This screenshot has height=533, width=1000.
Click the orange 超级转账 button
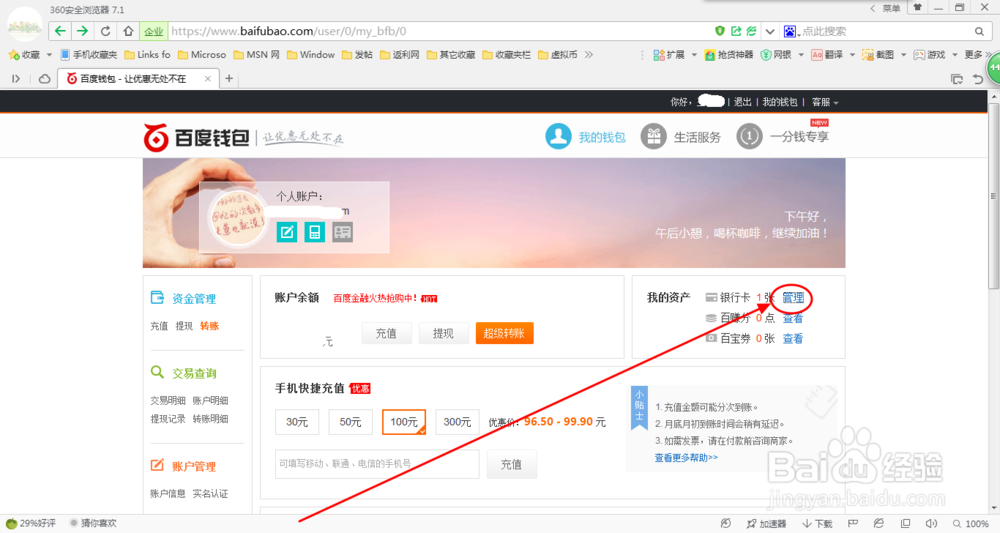[504, 333]
